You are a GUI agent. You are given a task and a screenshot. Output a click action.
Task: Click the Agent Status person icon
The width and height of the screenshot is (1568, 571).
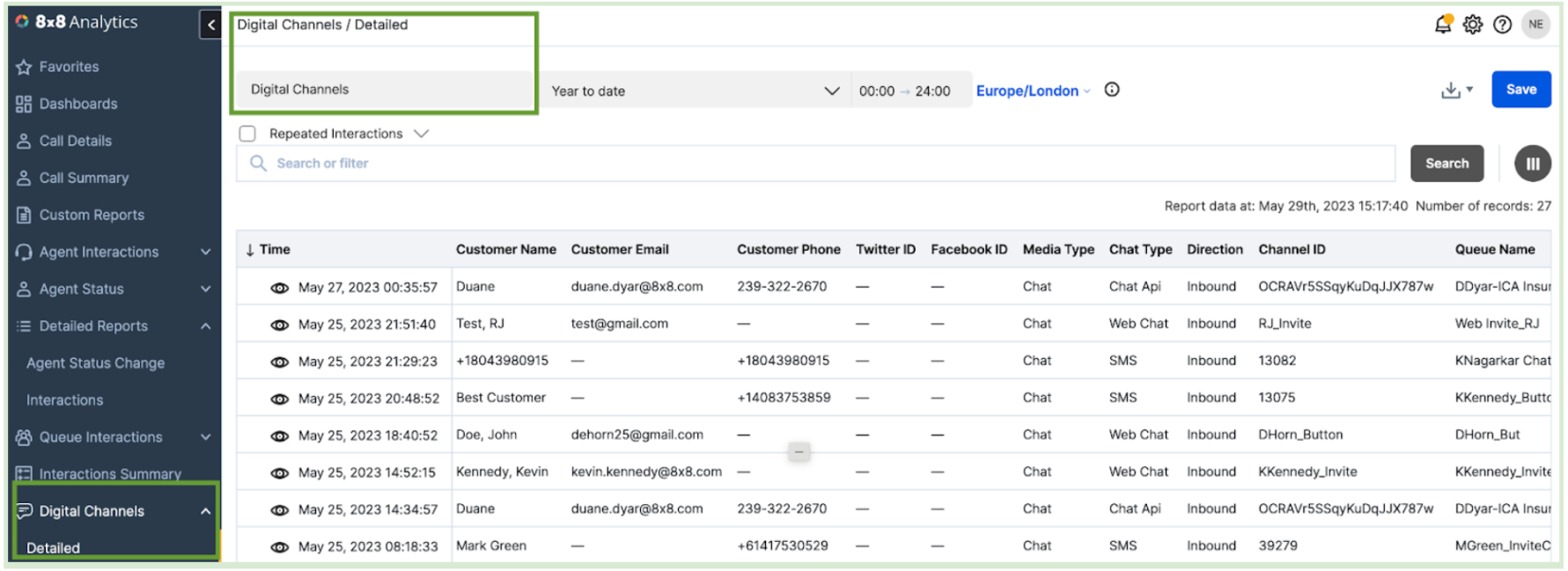point(24,289)
